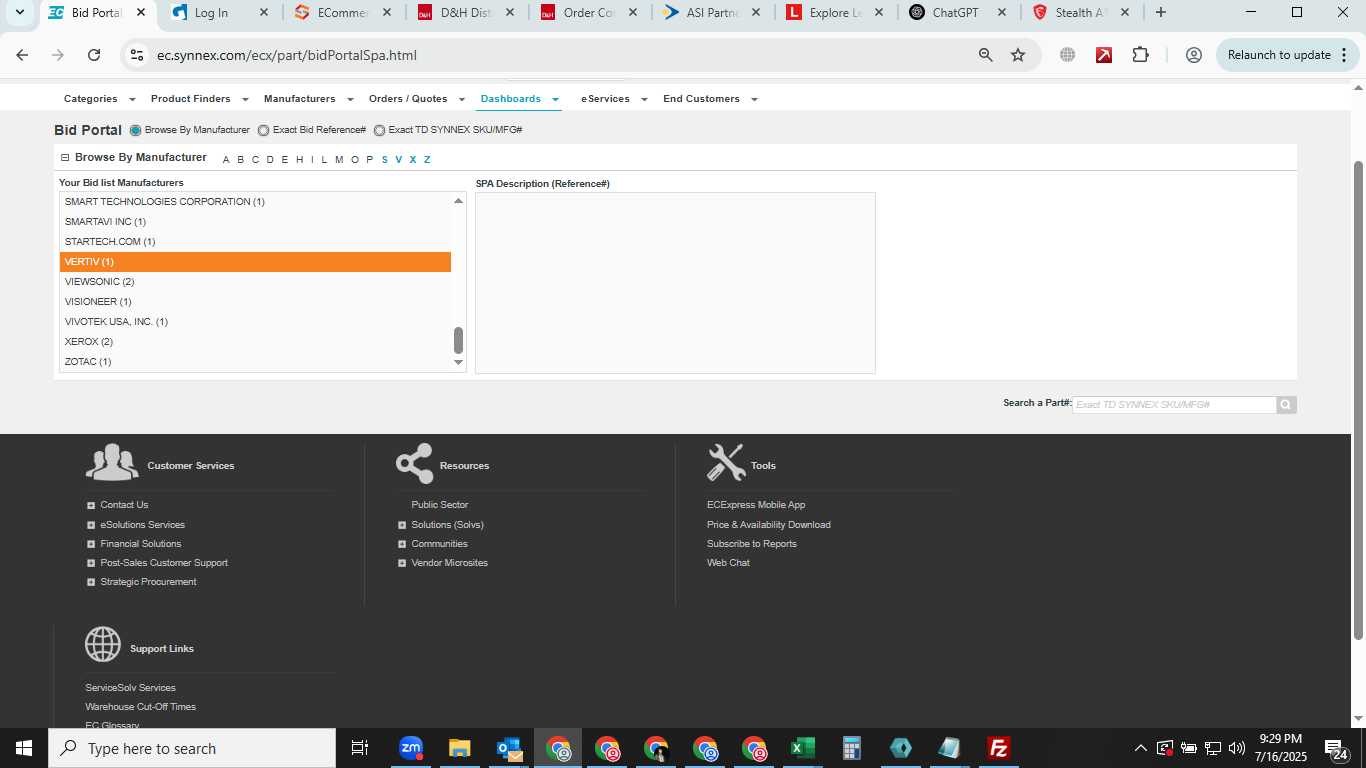Open Dashboards dropdown menu
This screenshot has width=1366, height=768.
click(x=519, y=99)
